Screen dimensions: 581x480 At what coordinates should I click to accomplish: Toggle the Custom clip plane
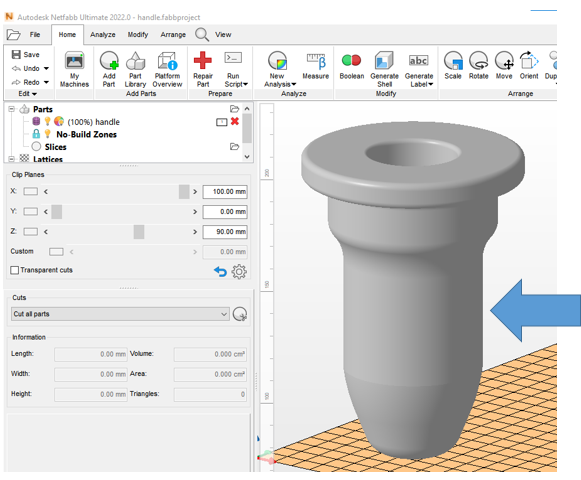[56, 252]
